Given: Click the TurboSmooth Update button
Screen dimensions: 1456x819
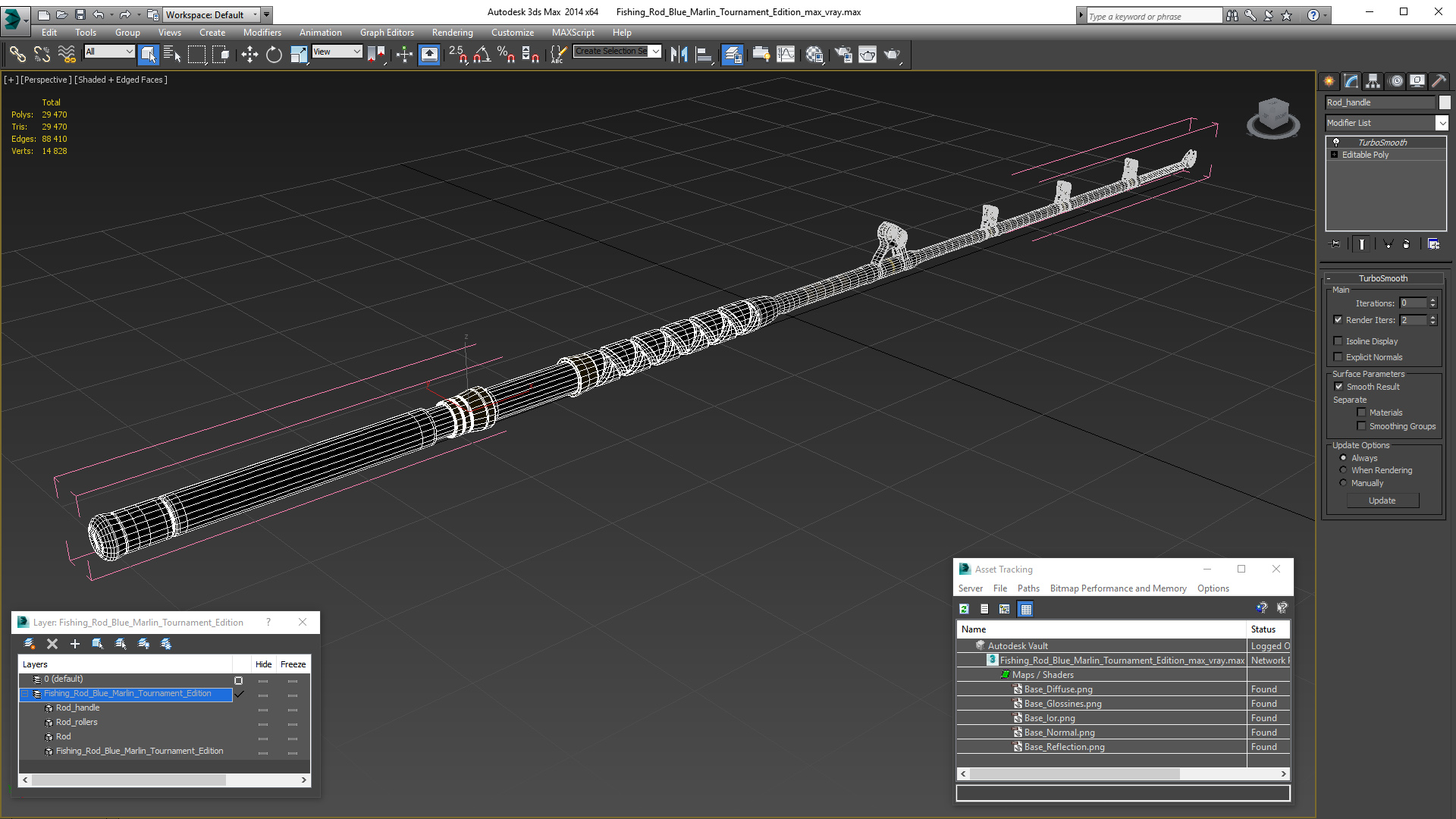Looking at the screenshot, I should pyautogui.click(x=1382, y=500).
